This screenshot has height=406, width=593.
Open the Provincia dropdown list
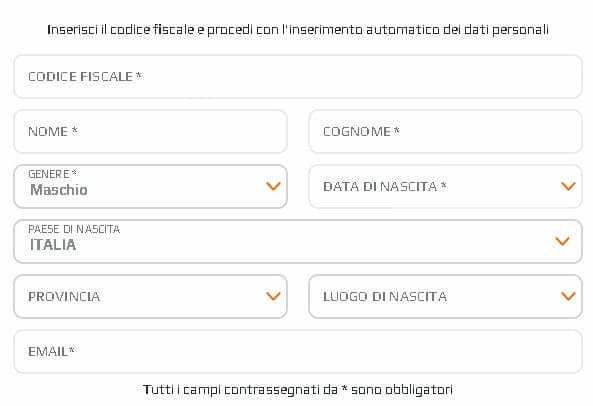[151, 296]
